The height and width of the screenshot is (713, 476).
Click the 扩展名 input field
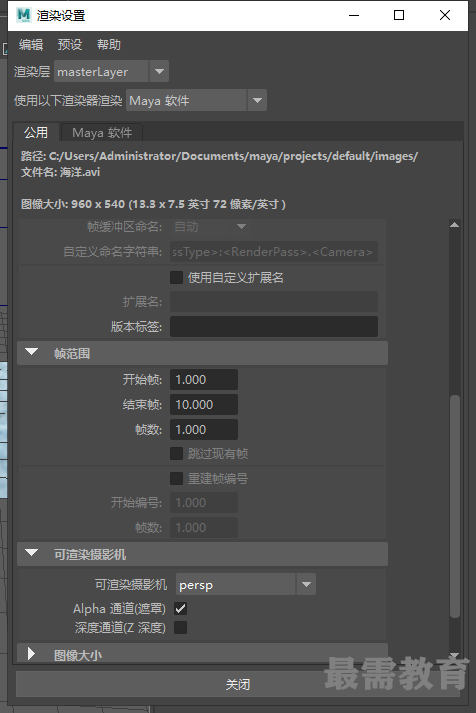pos(274,301)
